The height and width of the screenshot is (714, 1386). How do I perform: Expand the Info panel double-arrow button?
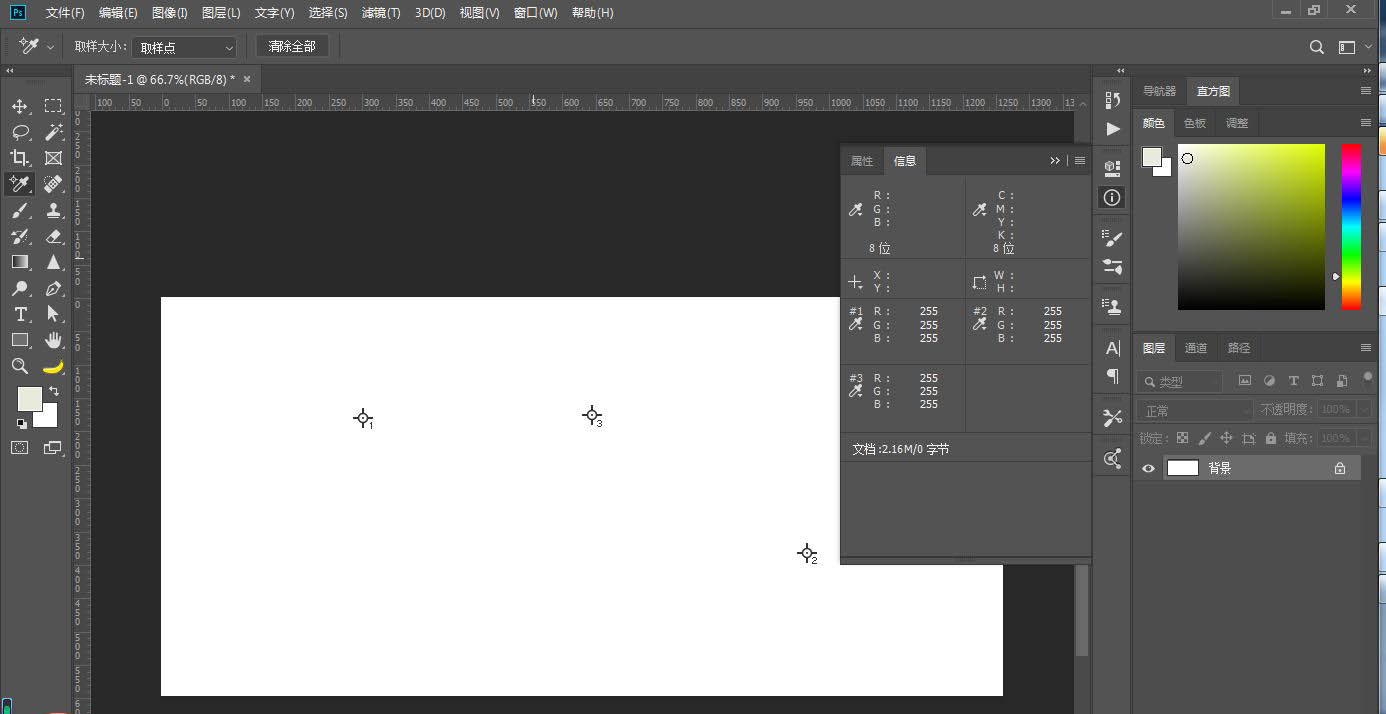click(1055, 161)
